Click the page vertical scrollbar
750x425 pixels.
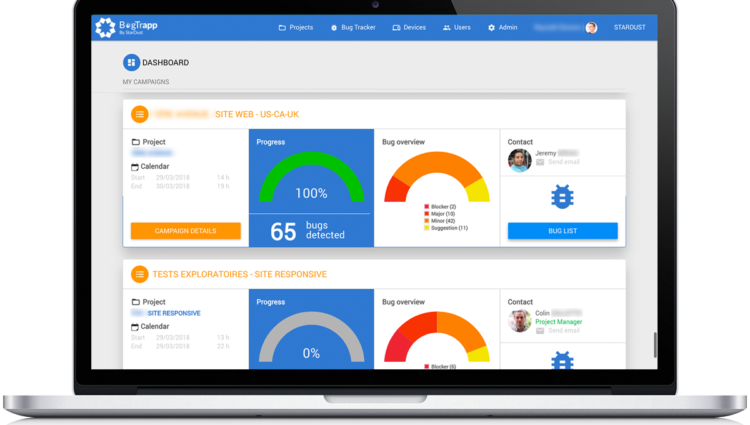655,345
